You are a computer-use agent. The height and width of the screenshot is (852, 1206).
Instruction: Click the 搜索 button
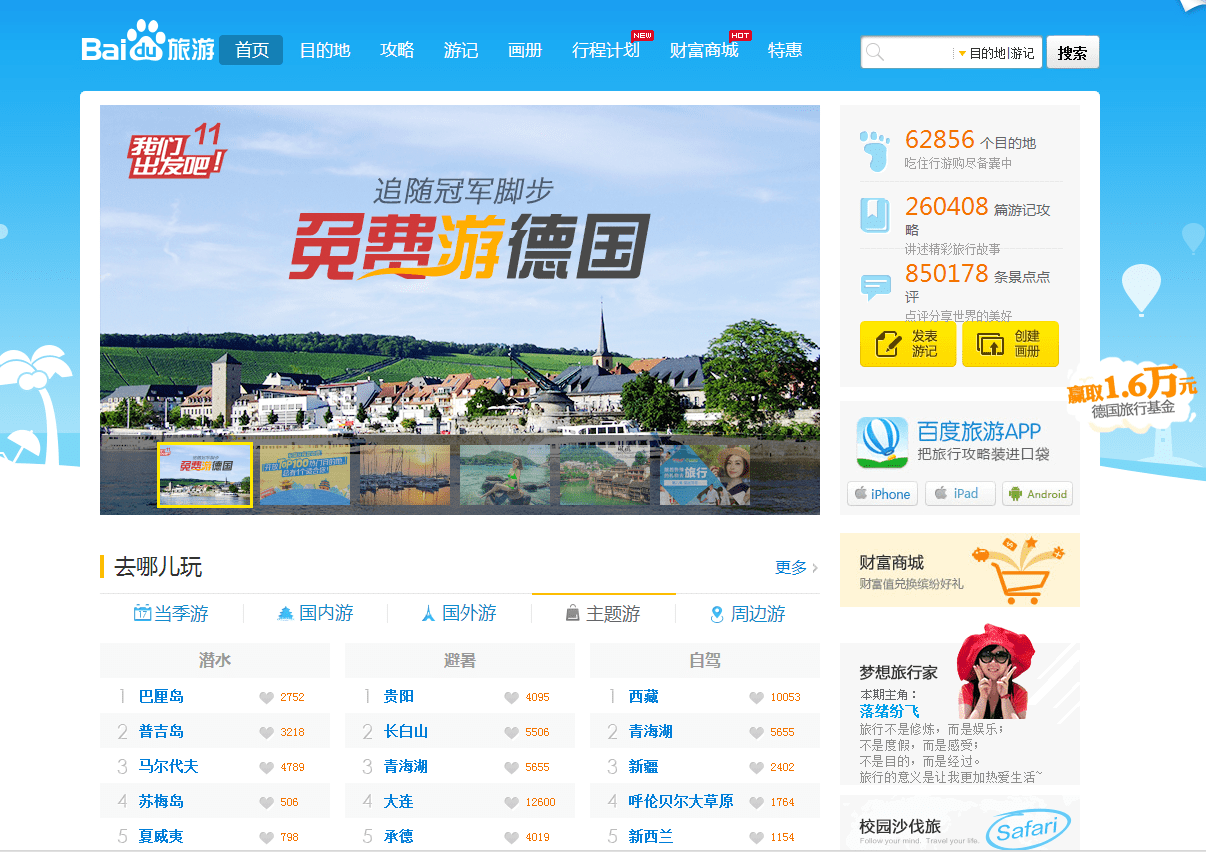click(x=1072, y=52)
